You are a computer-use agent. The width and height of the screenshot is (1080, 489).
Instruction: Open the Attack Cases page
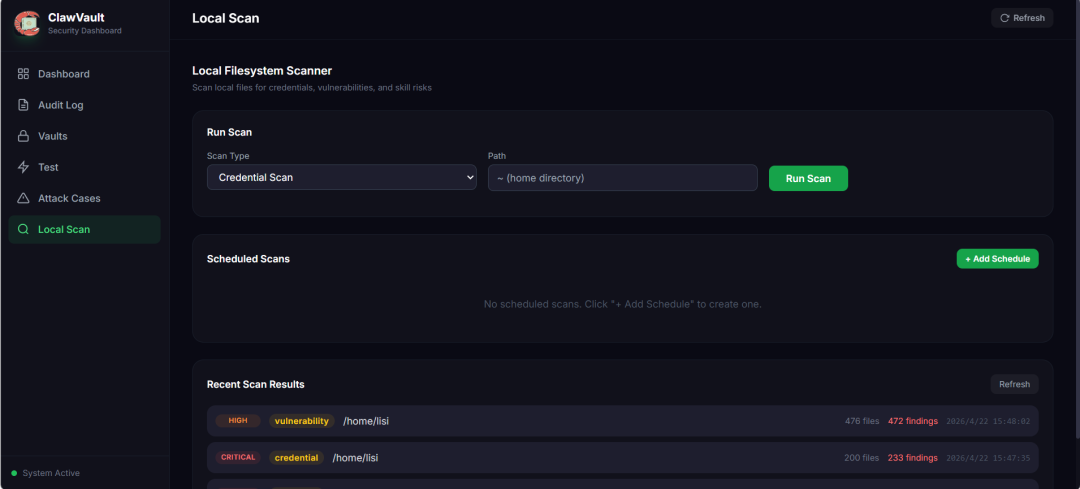pos(69,198)
